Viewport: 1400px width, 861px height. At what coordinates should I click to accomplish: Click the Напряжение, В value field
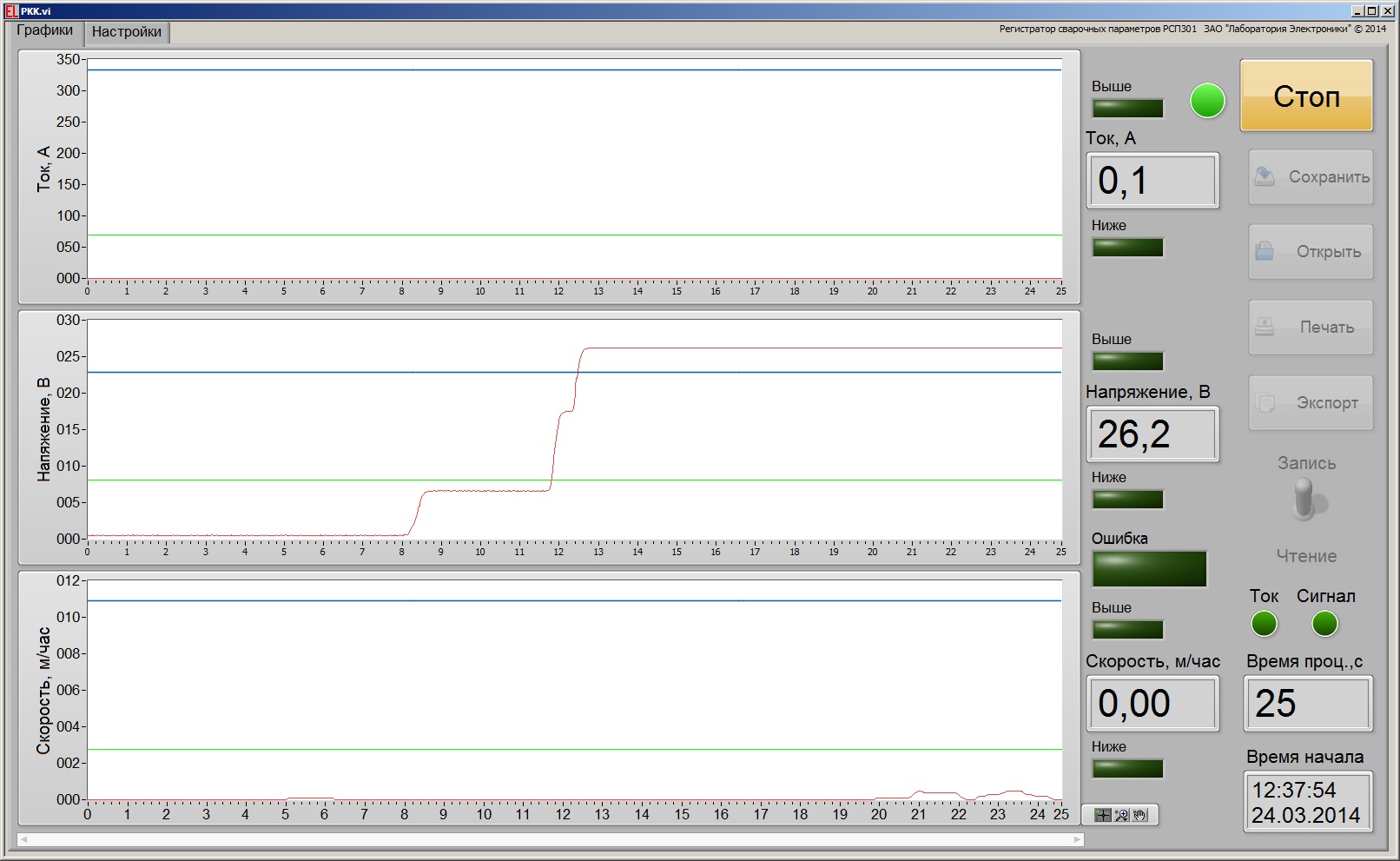1152,434
